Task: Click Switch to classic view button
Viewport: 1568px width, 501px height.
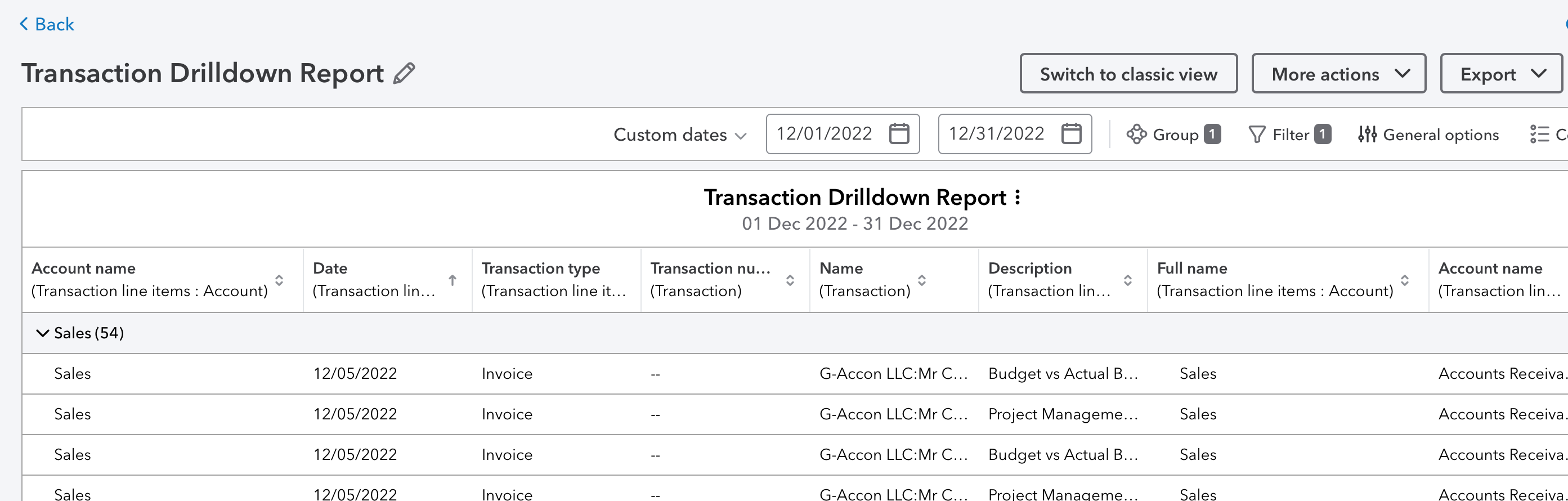Action: [x=1128, y=74]
